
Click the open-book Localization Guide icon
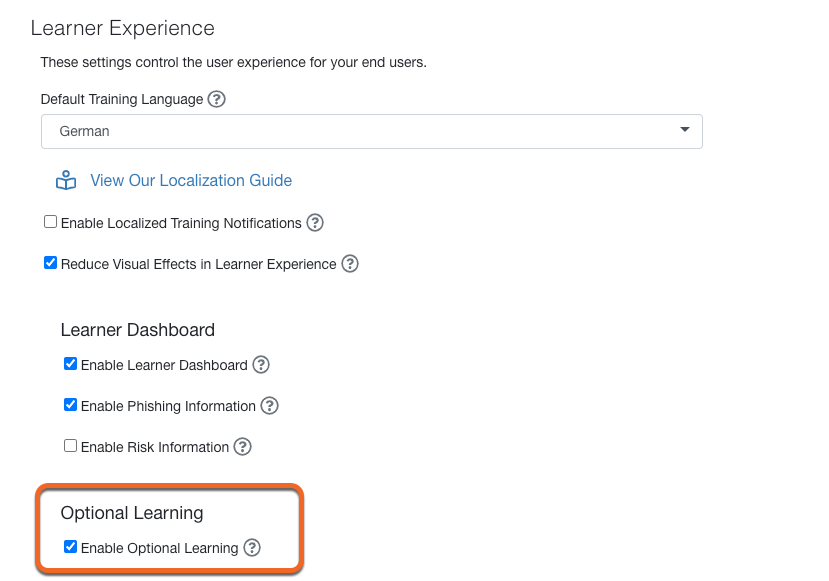tap(65, 180)
